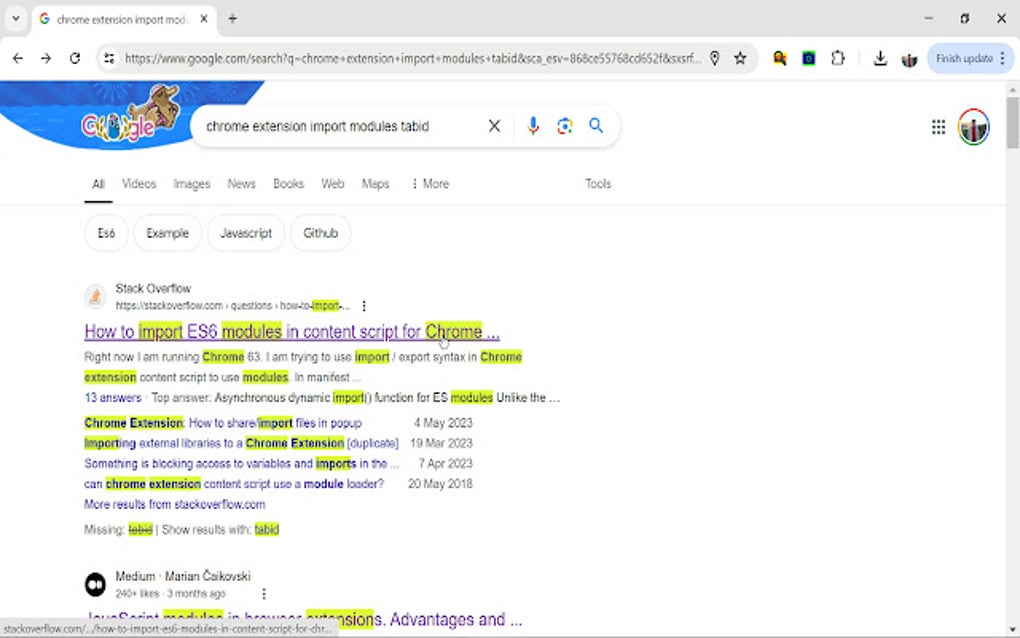Viewport: 1020px width, 638px height.
Task: Click the location pin in the address bar
Action: (x=714, y=58)
